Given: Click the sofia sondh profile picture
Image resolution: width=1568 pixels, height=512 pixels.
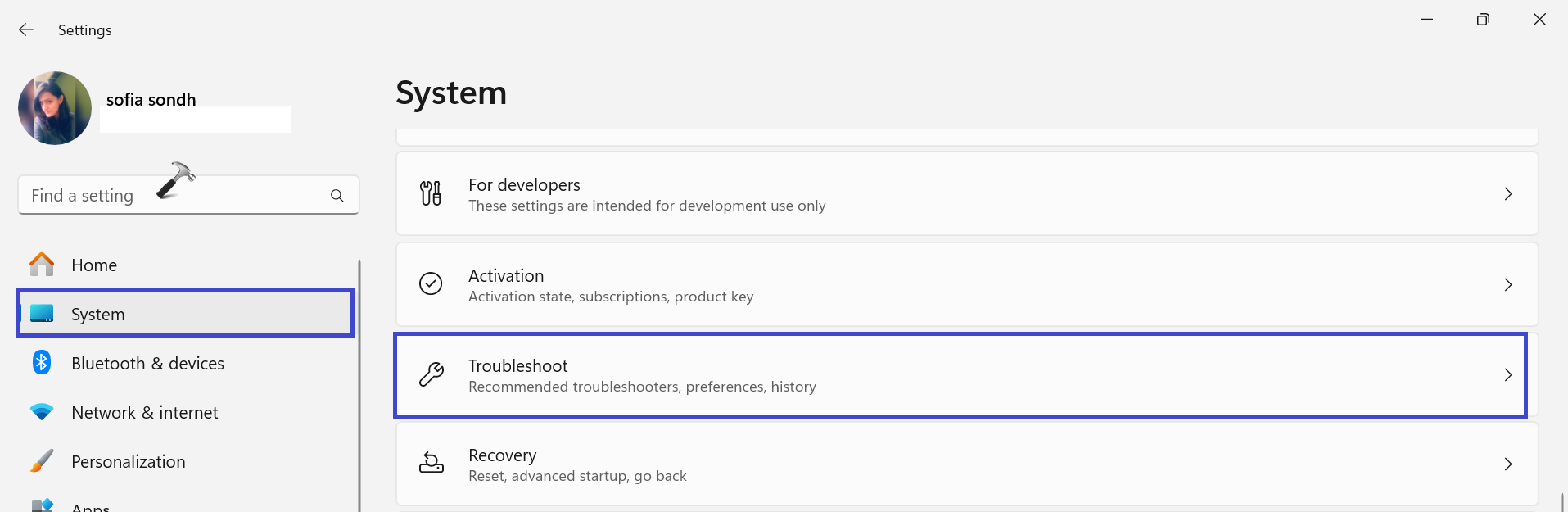Looking at the screenshot, I should click(55, 108).
